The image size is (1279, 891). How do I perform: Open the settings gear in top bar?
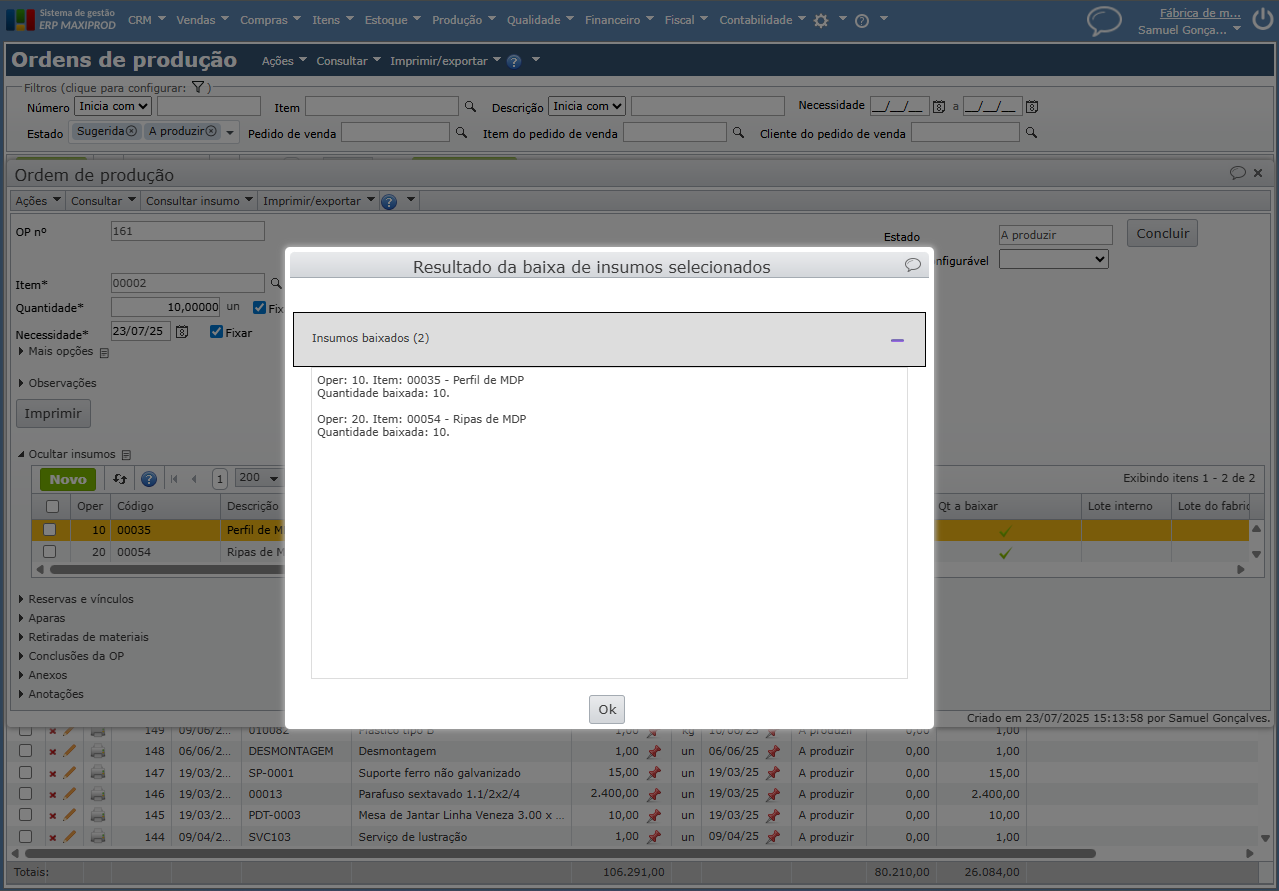(x=821, y=20)
